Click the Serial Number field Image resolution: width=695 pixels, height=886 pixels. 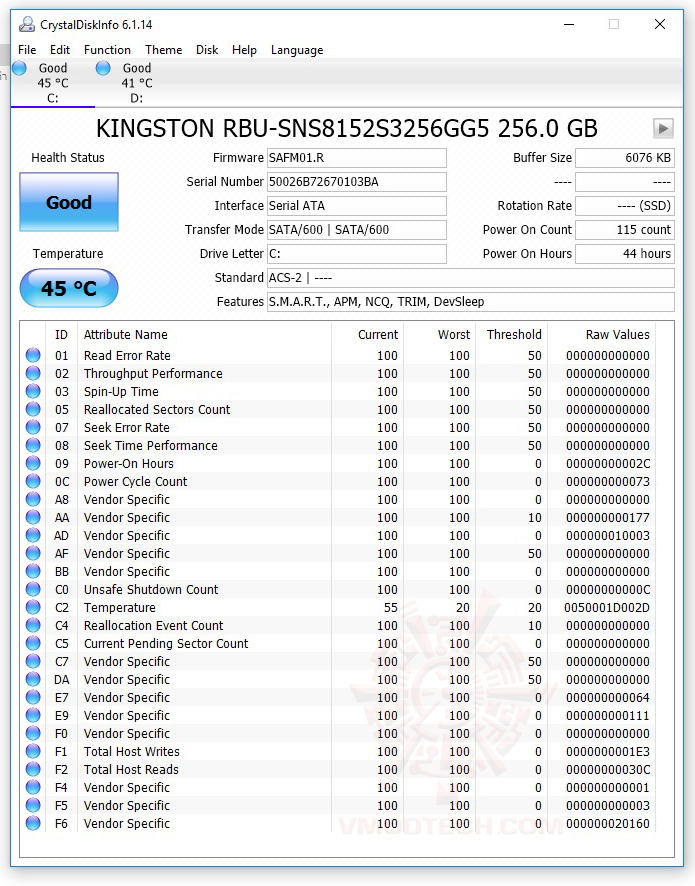[357, 181]
